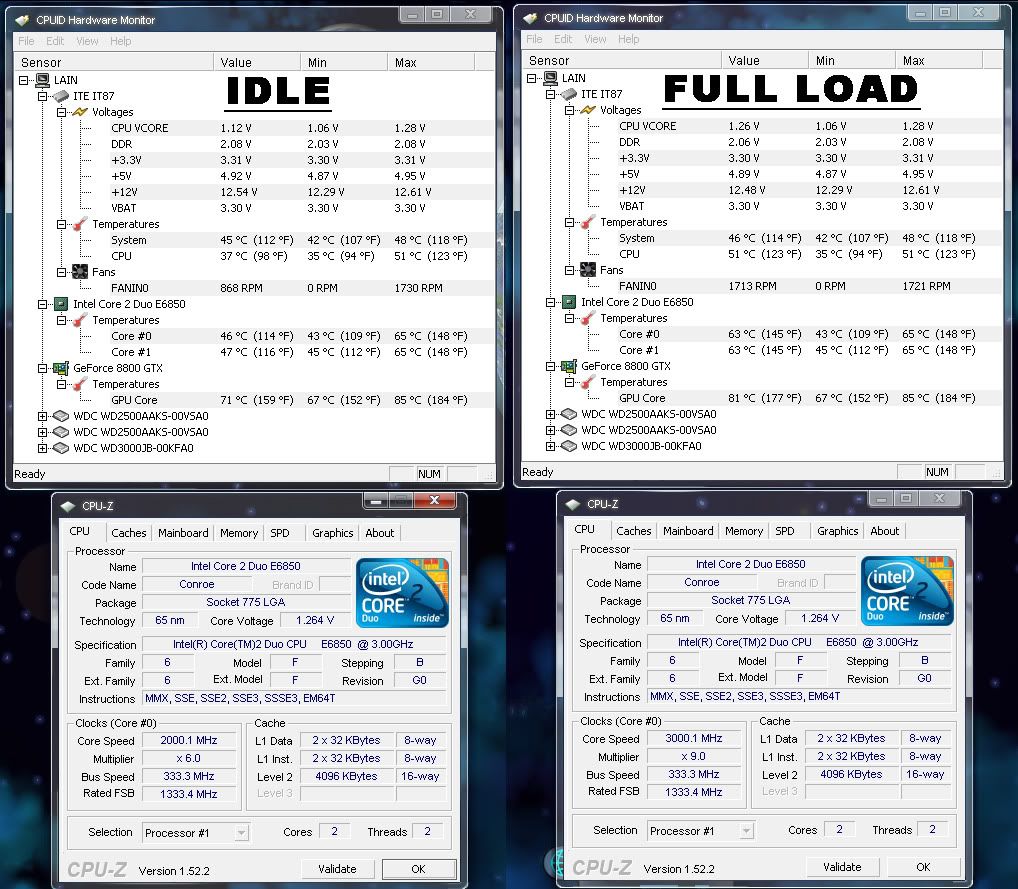
Task: Collapse ITE IT87 node in full load monitor
Action: click(551, 95)
